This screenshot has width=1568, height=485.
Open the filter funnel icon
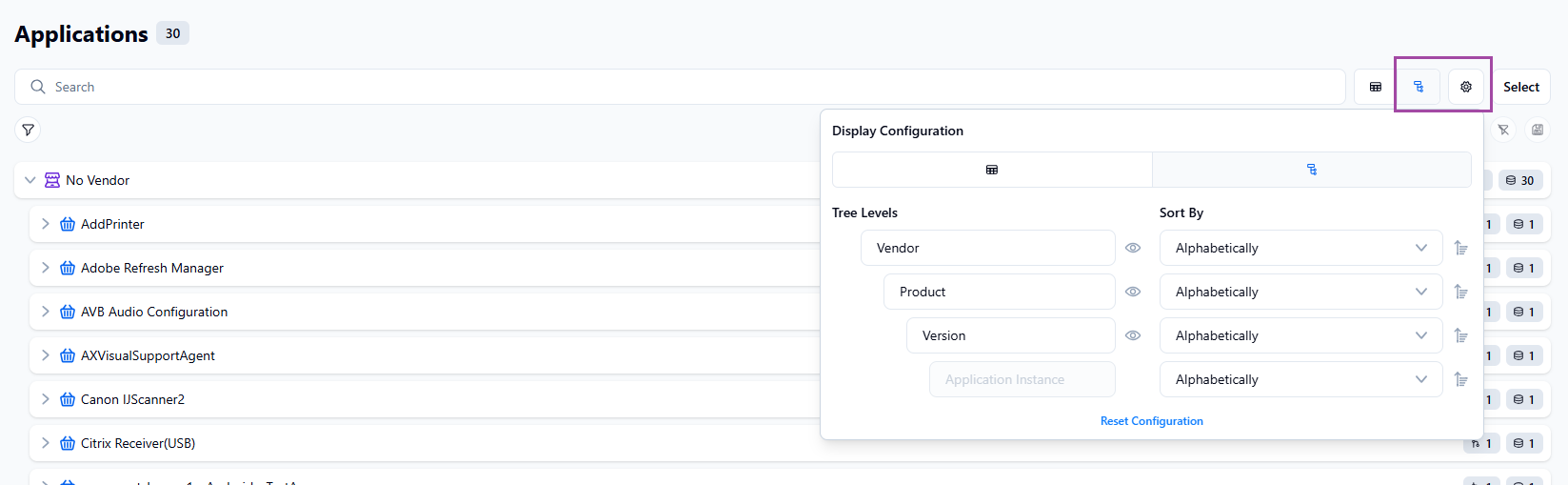pyautogui.click(x=29, y=130)
